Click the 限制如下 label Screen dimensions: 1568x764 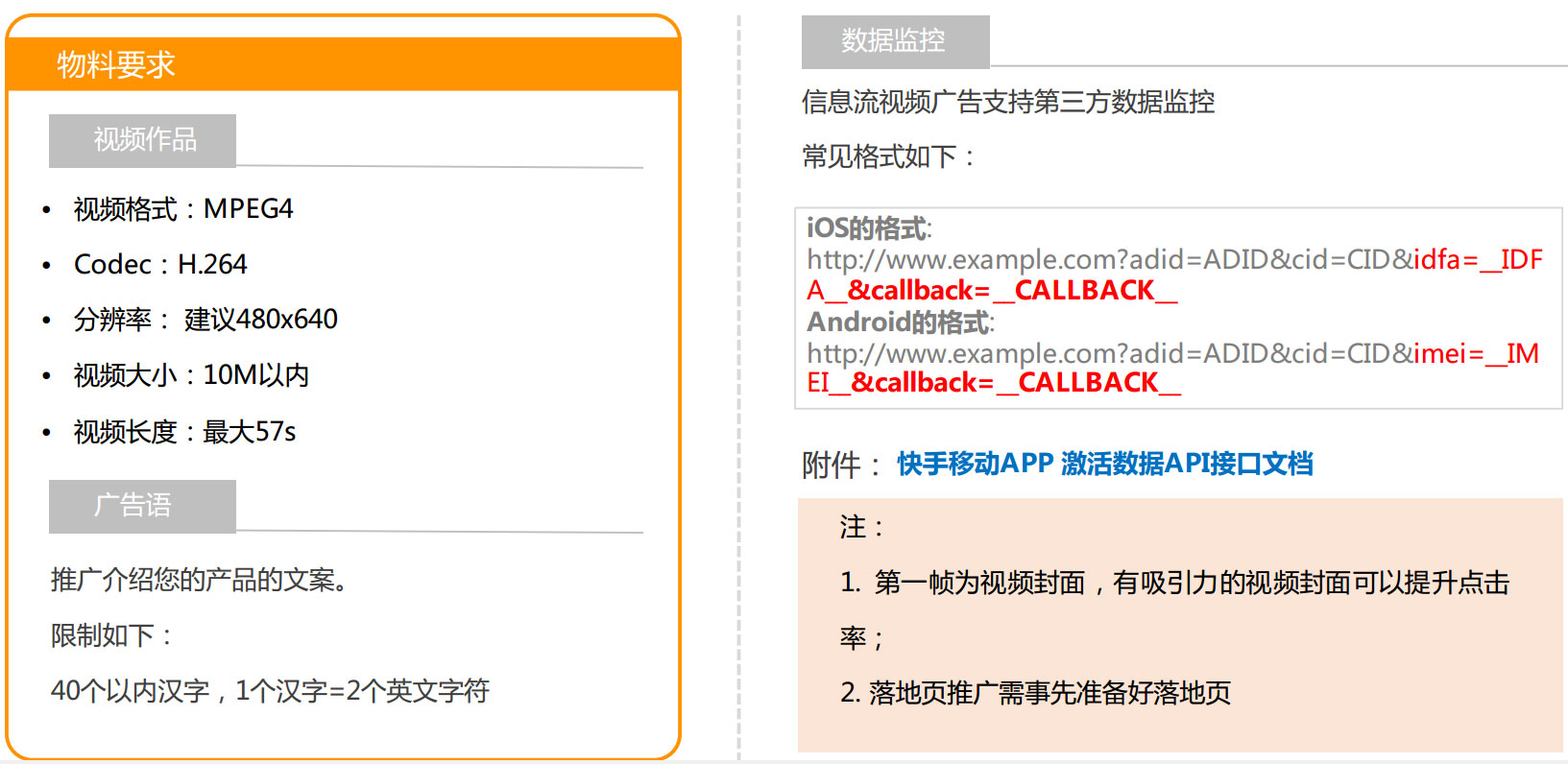110,635
